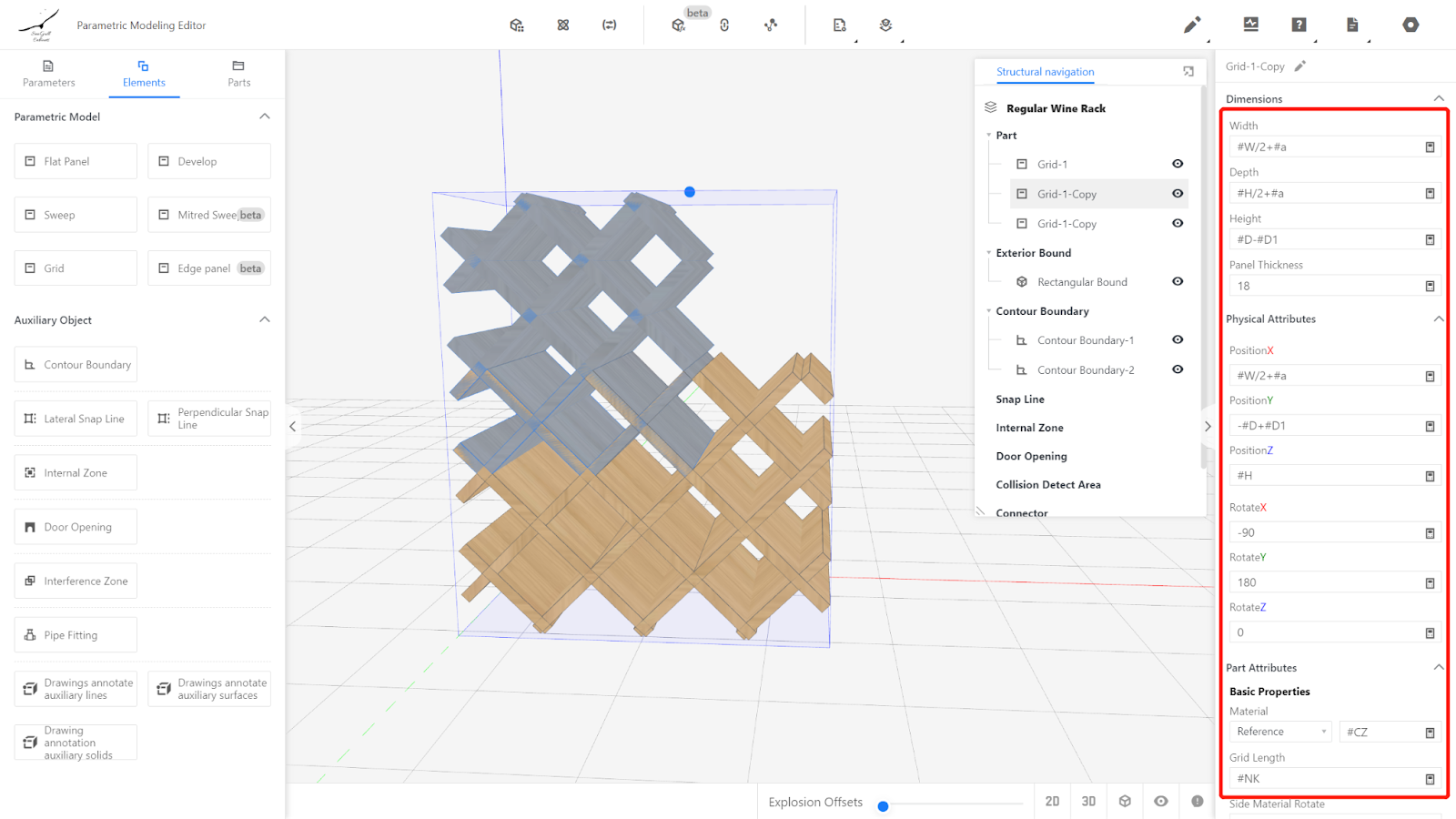1456x819 pixels.
Task: Open the help question mark icon
Action: coord(1299,25)
